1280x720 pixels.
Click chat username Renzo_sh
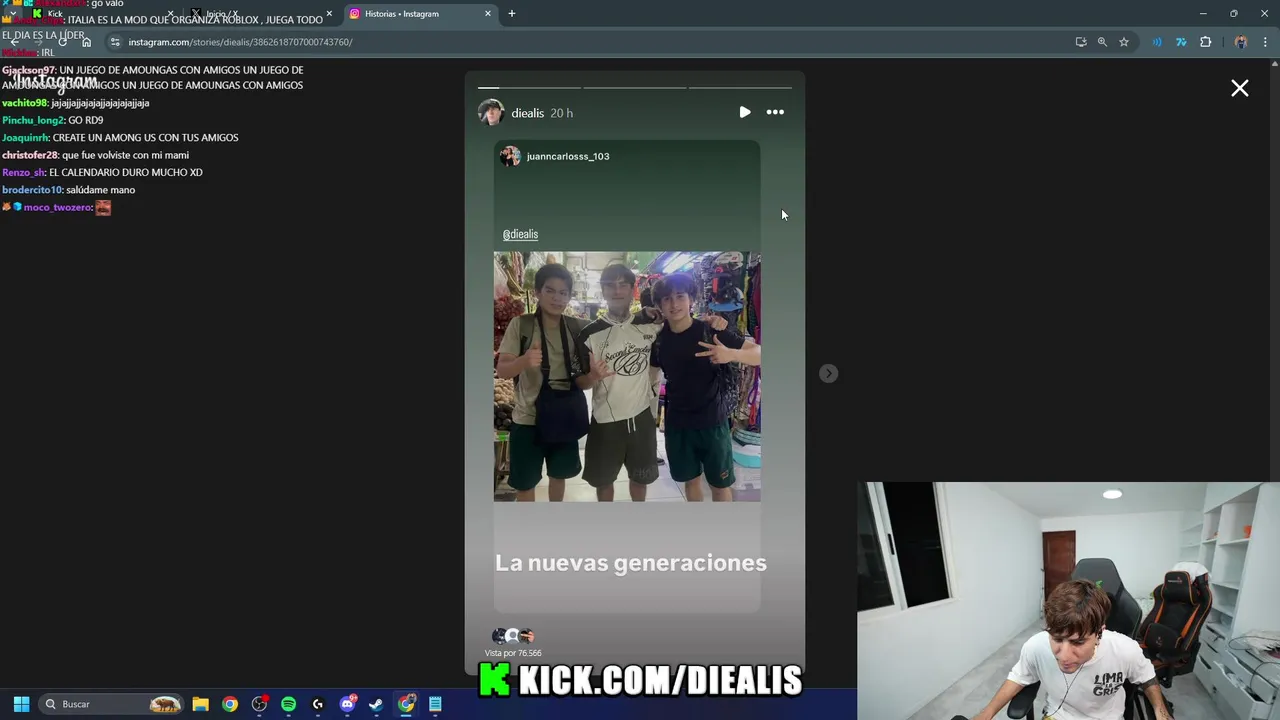24,172
